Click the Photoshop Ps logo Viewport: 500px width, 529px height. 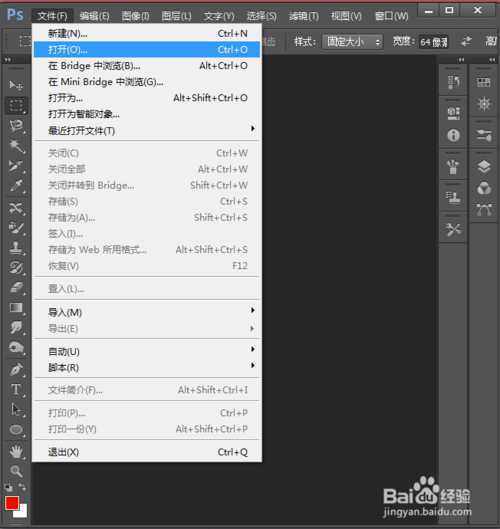(15, 15)
